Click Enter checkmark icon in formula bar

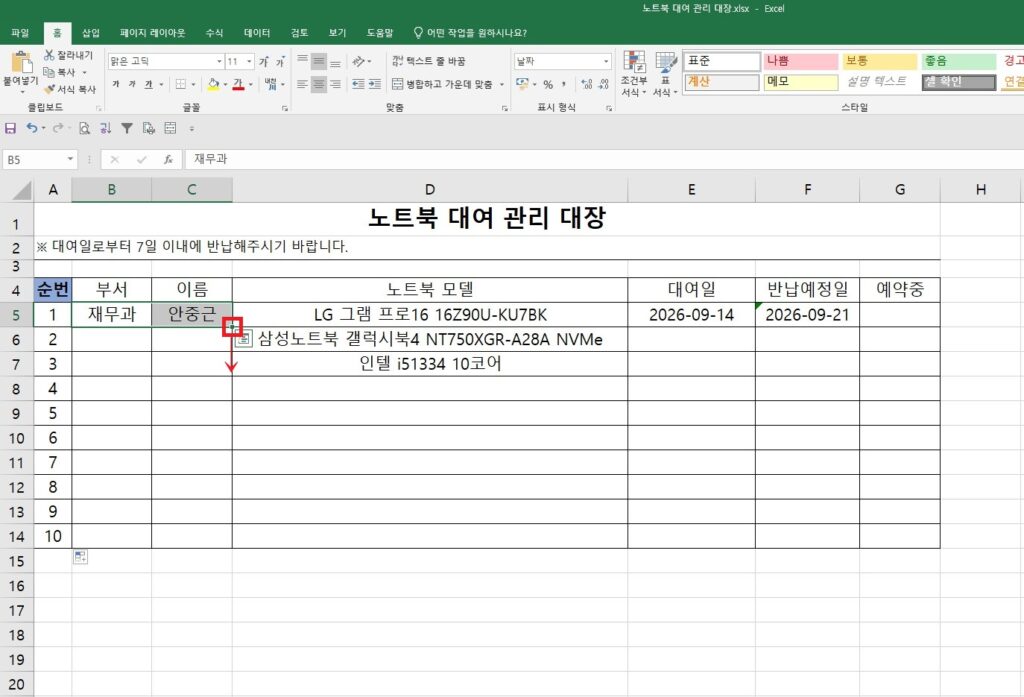coord(141,159)
